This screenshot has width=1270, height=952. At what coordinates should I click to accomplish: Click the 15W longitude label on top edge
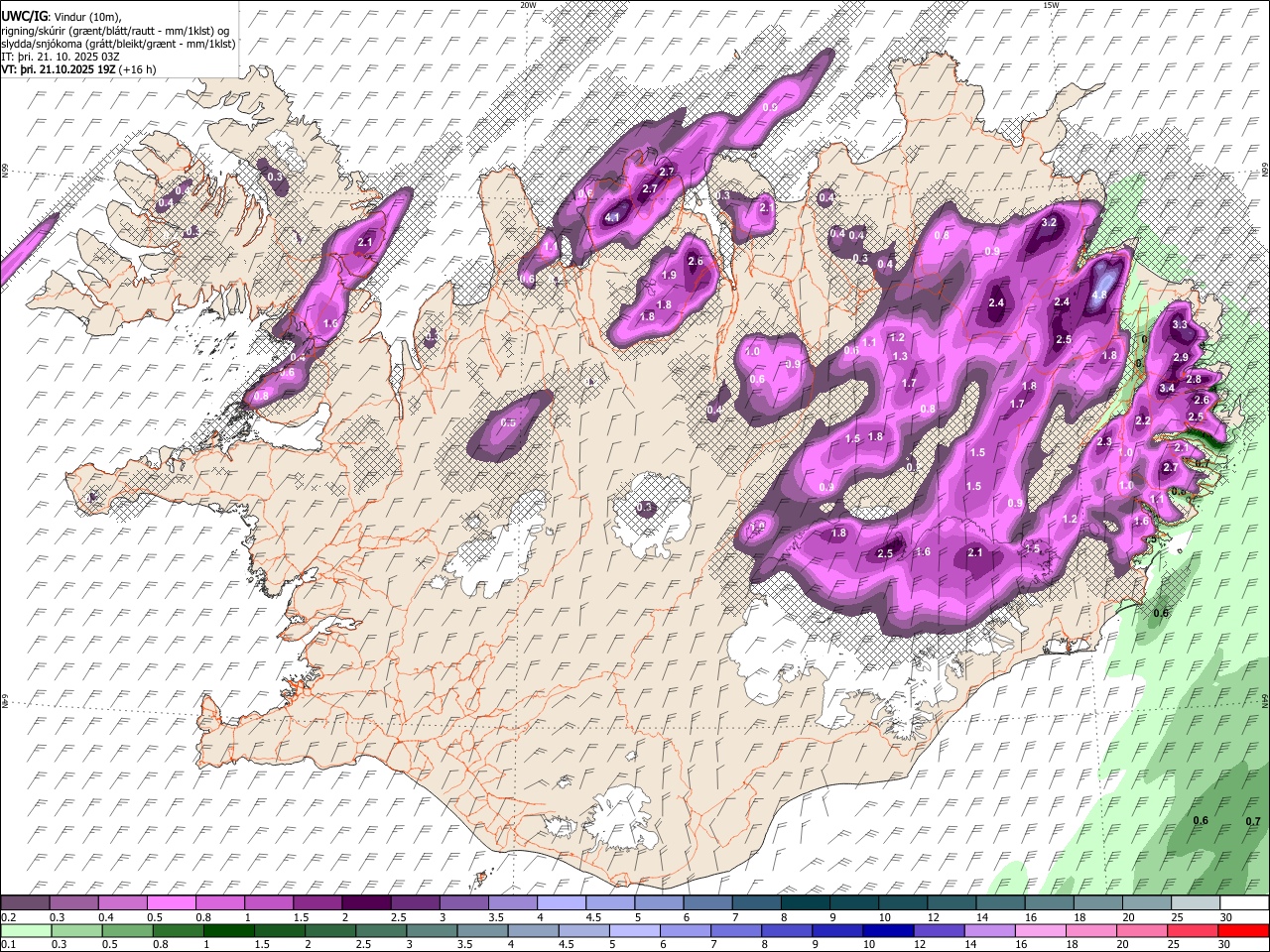pos(1051,5)
